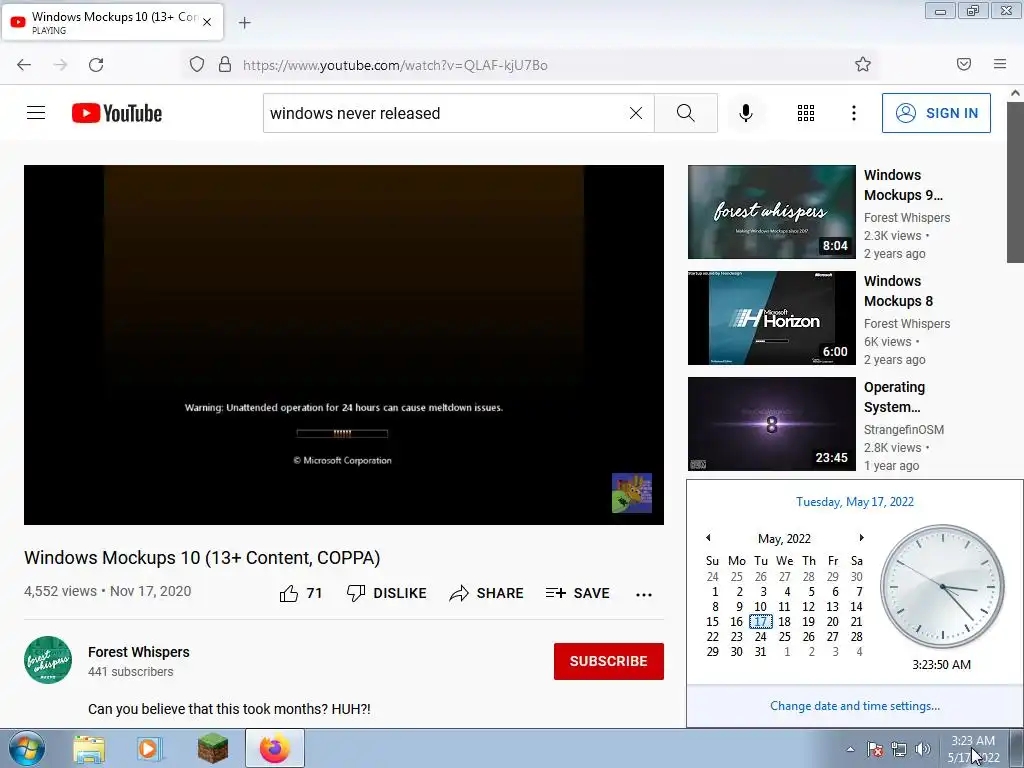Open volume speaker tray icon
The height and width of the screenshot is (768, 1024).
pos(923,749)
